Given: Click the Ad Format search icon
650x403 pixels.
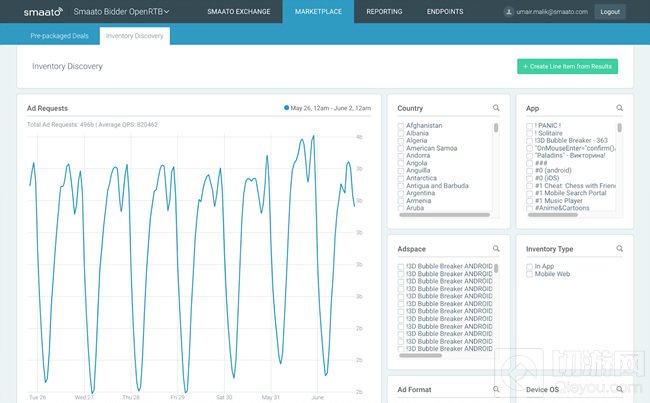Looking at the screenshot, I should pos(495,388).
